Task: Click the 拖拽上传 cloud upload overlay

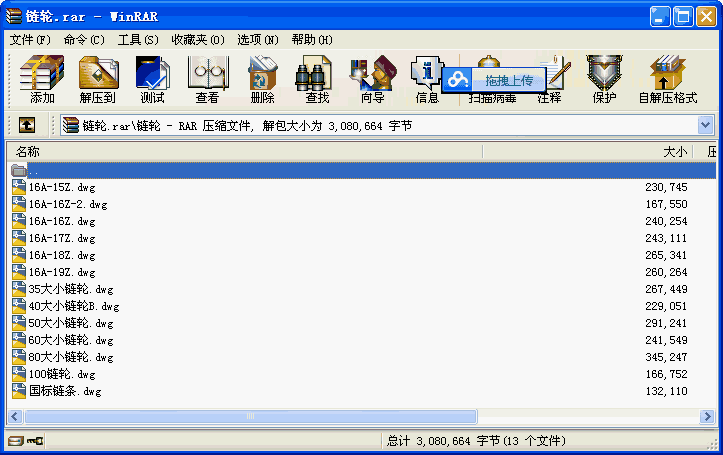Action: 494,80
